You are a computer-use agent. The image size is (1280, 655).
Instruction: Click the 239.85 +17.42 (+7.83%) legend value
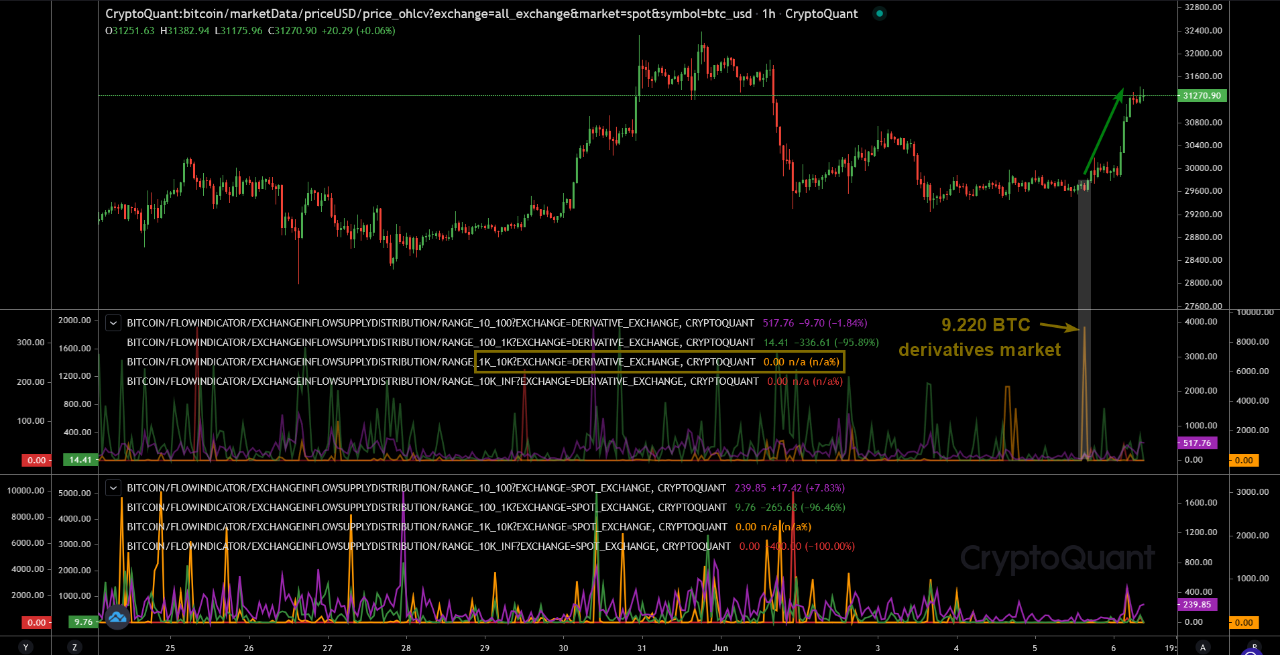pyautogui.click(x=790, y=488)
